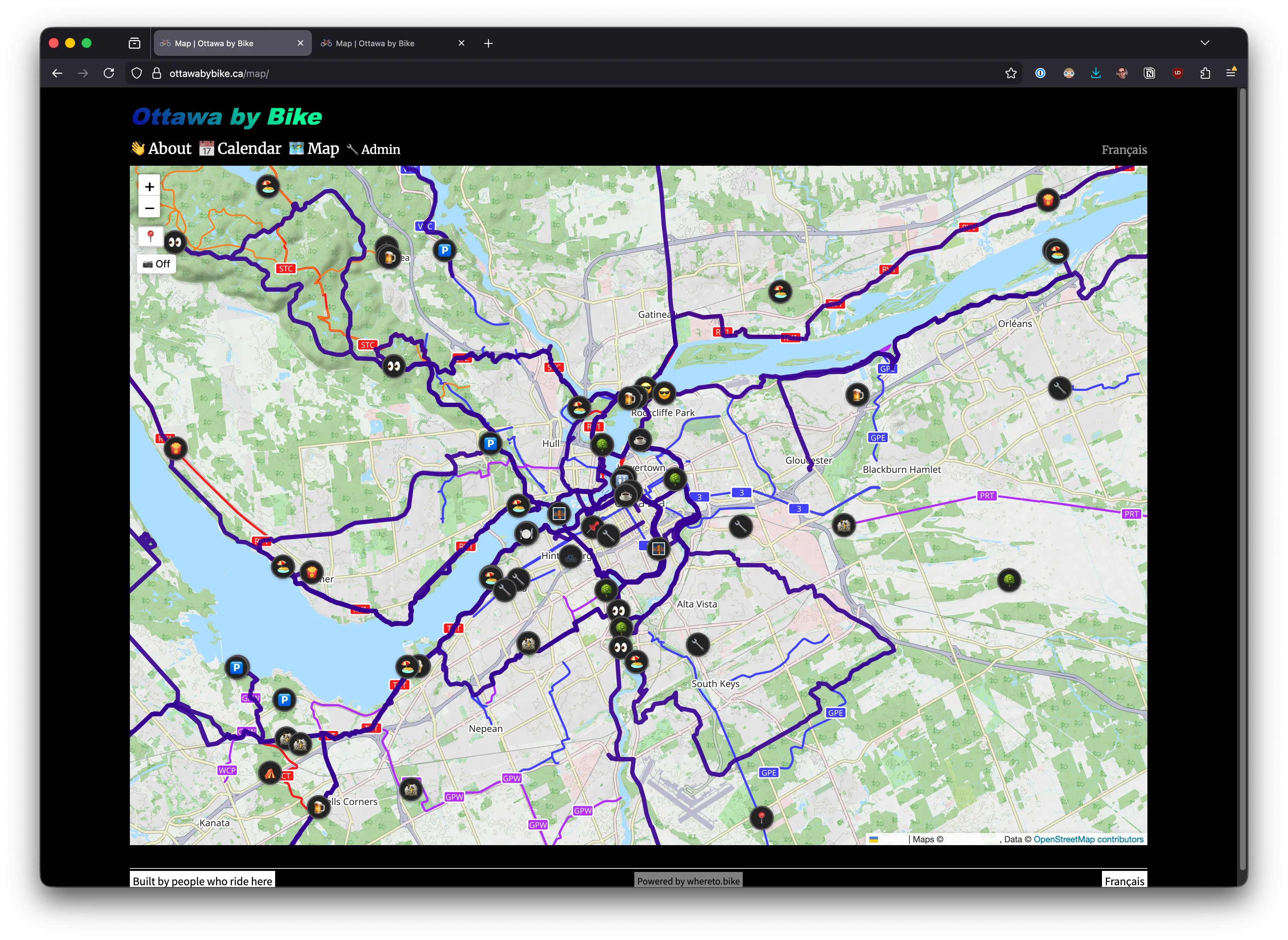This screenshot has height=940, width=1288.
Task: Select the fries marker in the top-right of the map
Action: (1048, 200)
